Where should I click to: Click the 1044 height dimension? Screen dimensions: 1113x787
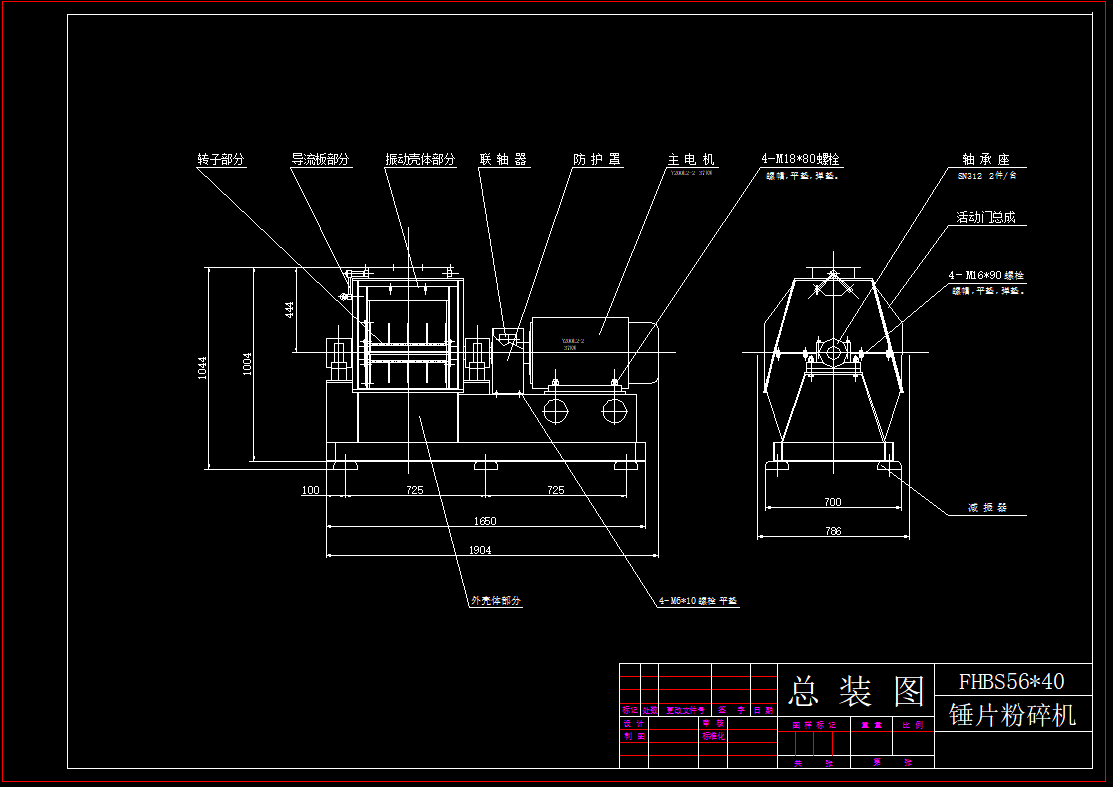pos(202,368)
